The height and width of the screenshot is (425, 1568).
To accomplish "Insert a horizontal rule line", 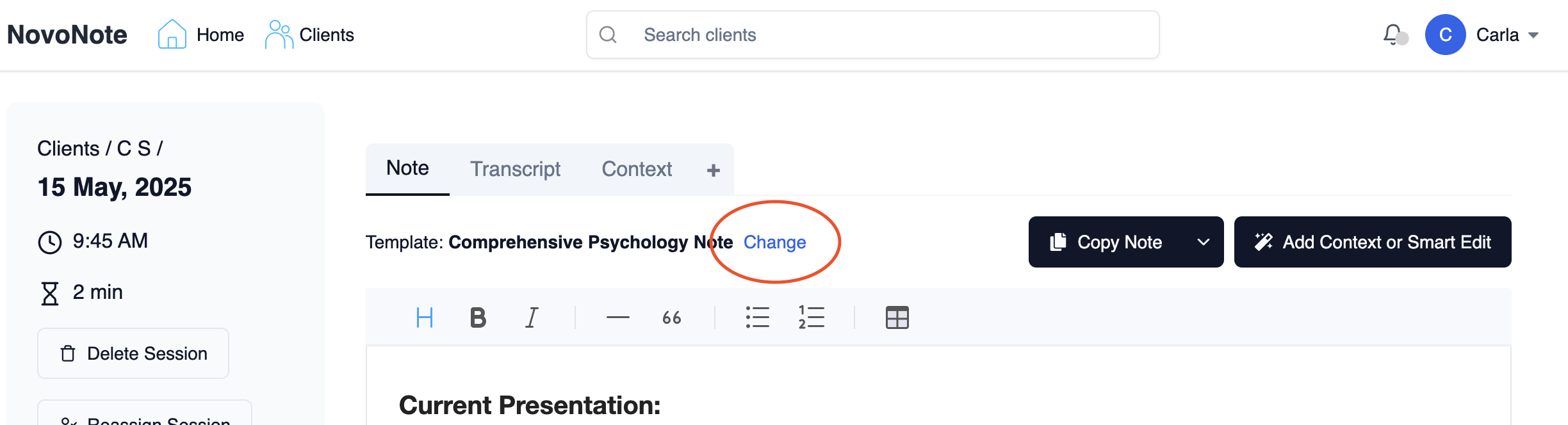I will [x=617, y=317].
